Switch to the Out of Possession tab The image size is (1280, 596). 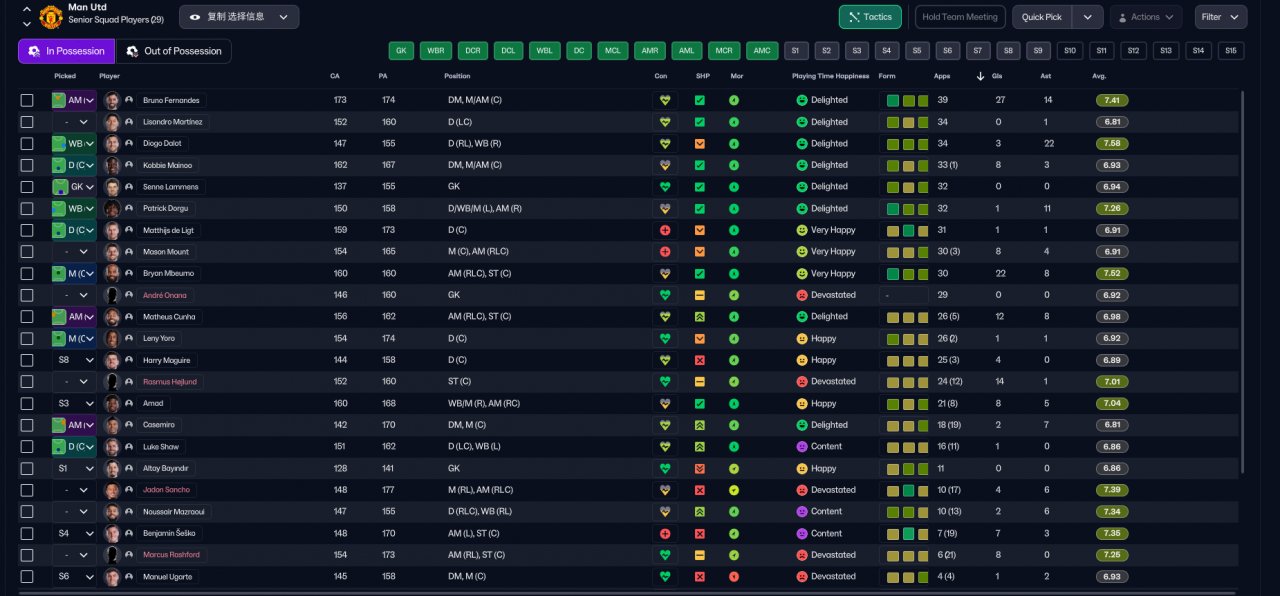174,51
